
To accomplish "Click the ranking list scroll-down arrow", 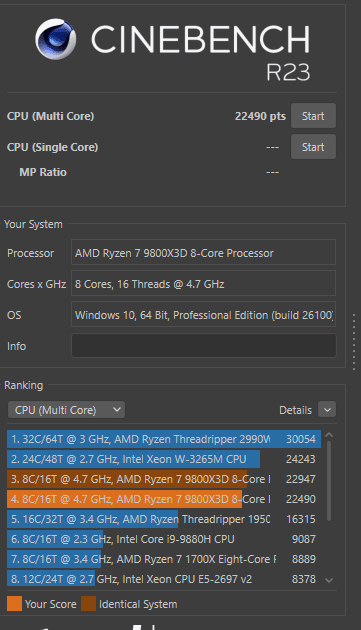I will tap(329, 580).
